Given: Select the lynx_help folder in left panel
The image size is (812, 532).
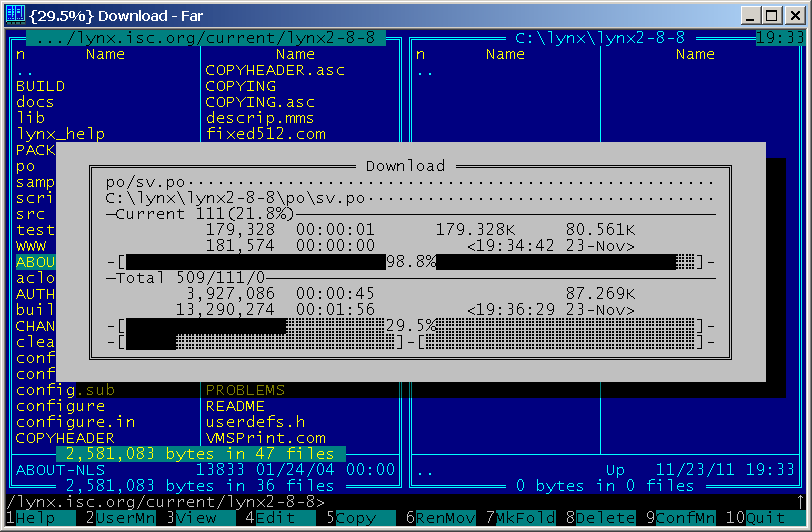Looking at the screenshot, I should 61,134.
